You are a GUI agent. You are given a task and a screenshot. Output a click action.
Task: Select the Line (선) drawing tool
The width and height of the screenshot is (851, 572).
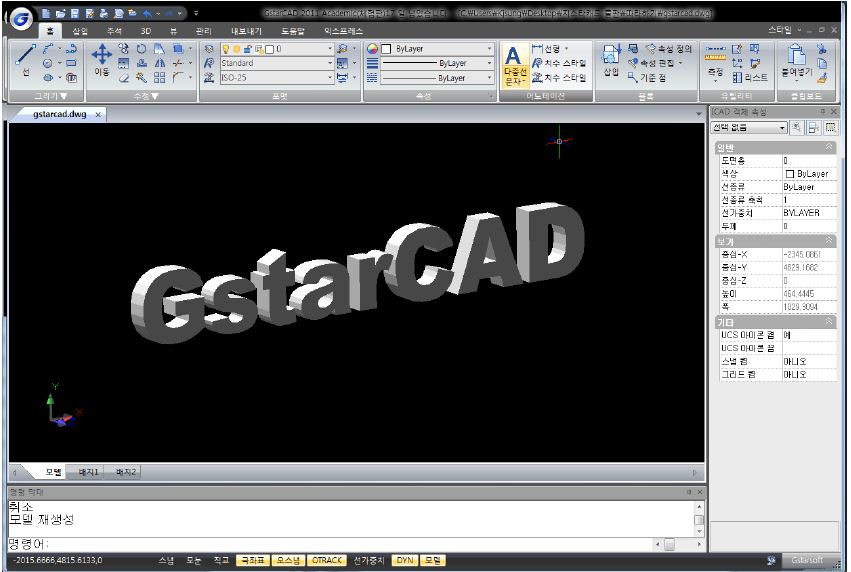point(26,60)
